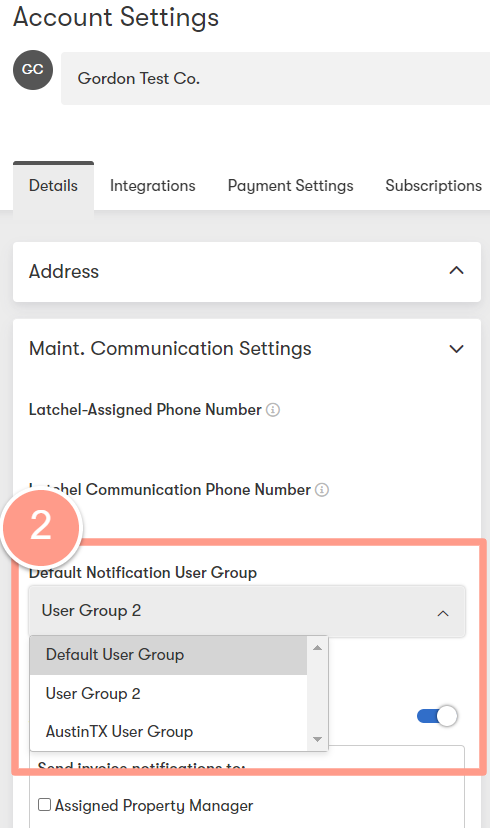Screen dimensions: 490x828
Task: Select the Details tab
Action: tap(53, 186)
